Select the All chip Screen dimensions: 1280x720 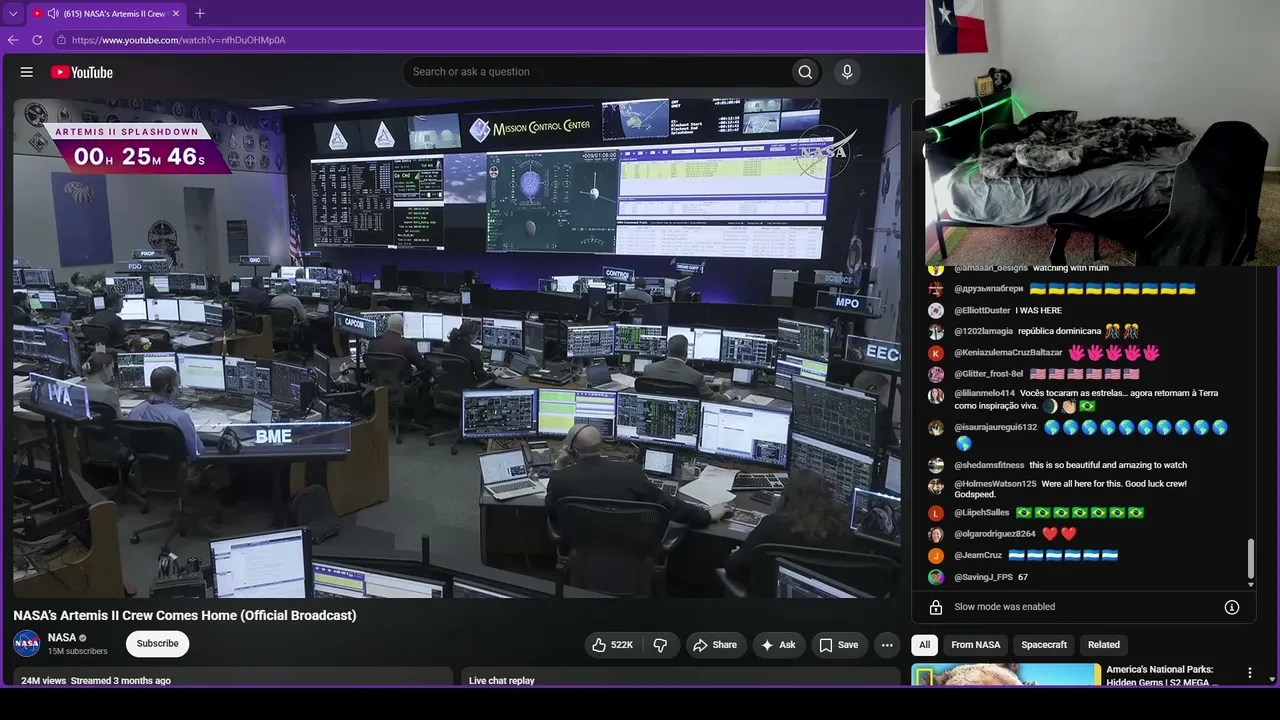pyautogui.click(x=925, y=645)
